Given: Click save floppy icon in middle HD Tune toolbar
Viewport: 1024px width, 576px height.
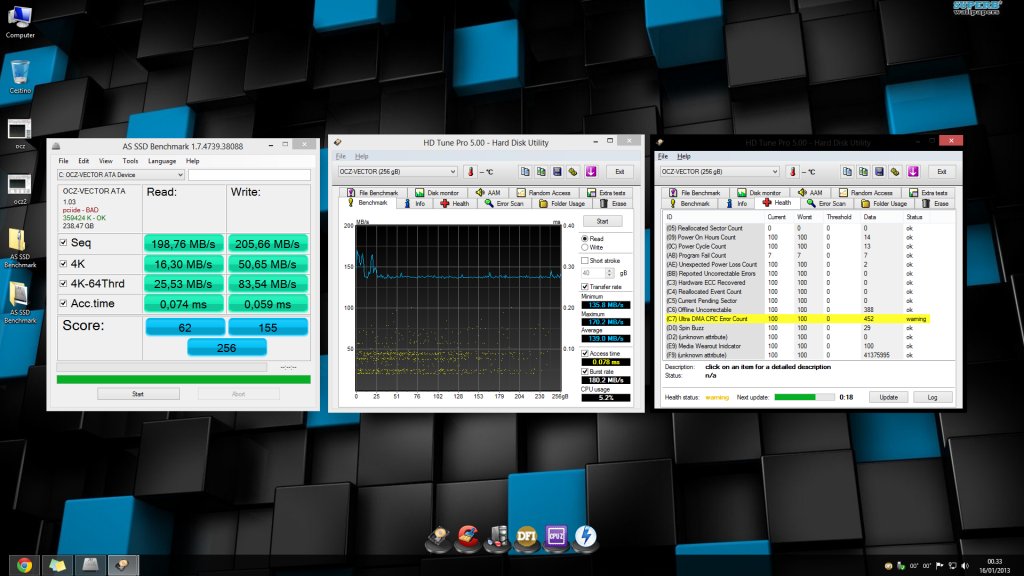Looking at the screenshot, I should 557,172.
